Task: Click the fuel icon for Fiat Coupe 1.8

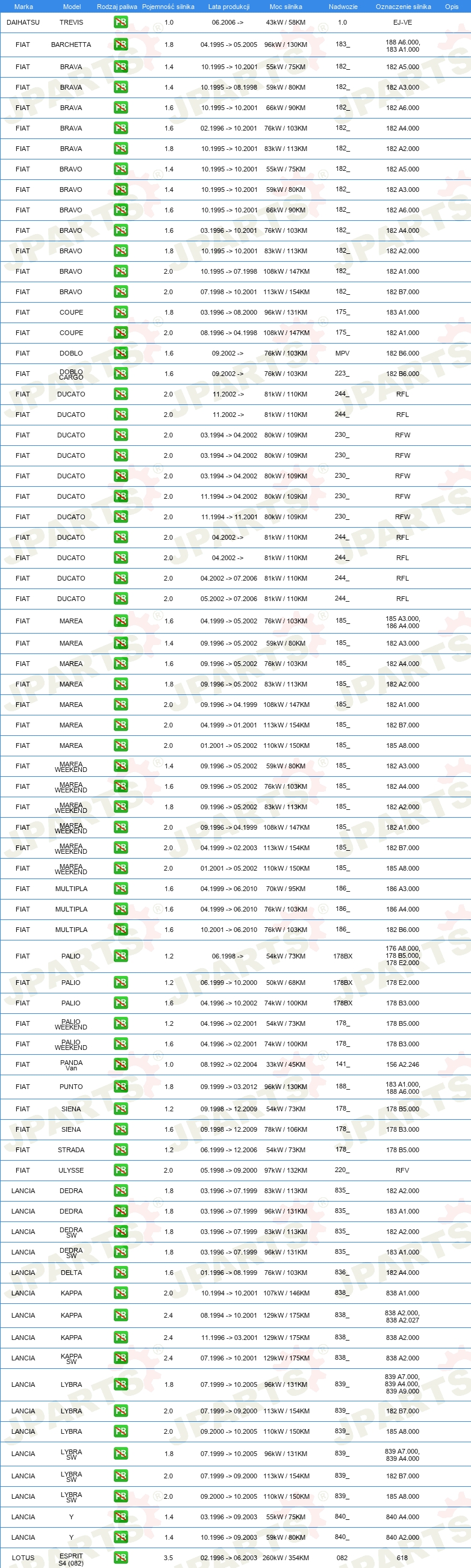Action: click(x=120, y=312)
